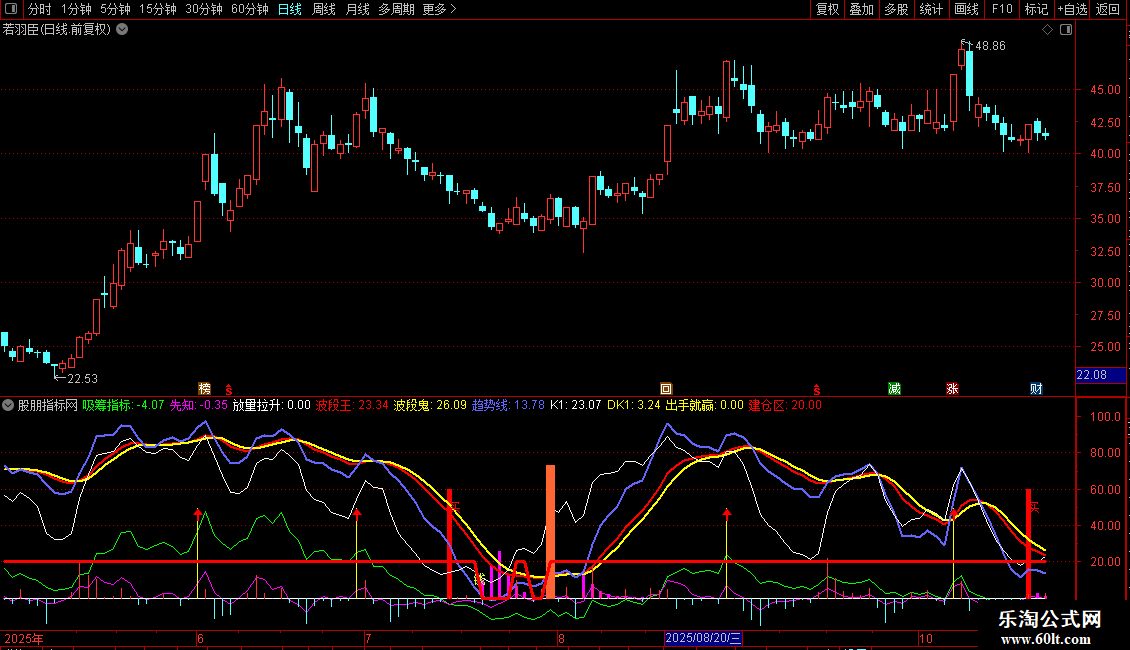This screenshot has height=650, width=1130.
Task: Click the 复权 button
Action: click(827, 10)
